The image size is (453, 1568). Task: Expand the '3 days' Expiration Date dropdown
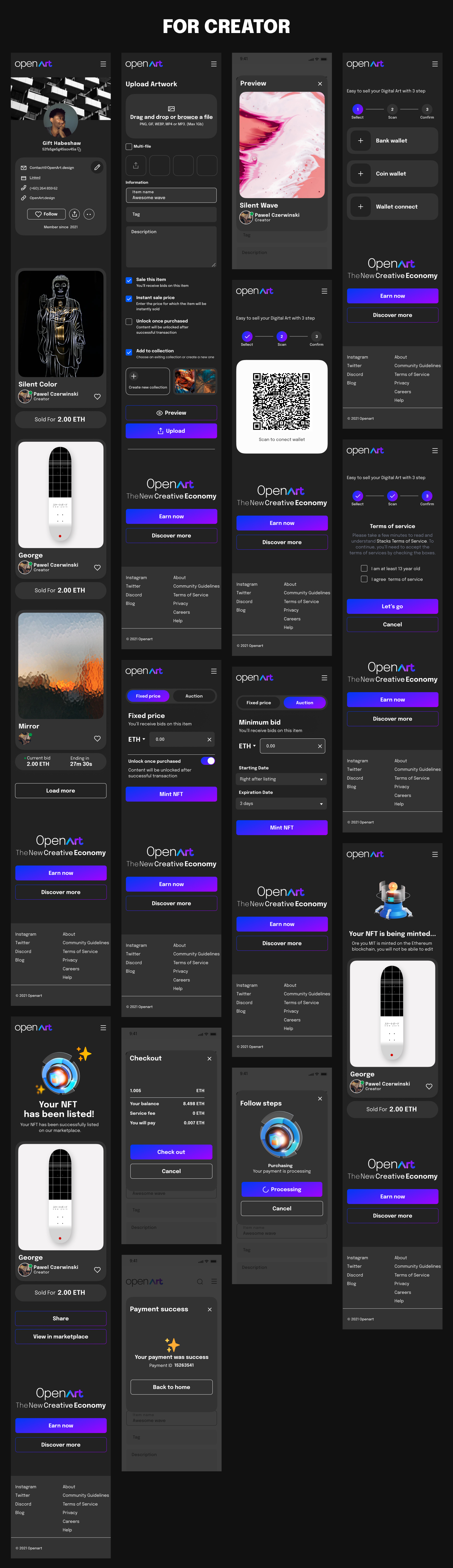pos(281,803)
